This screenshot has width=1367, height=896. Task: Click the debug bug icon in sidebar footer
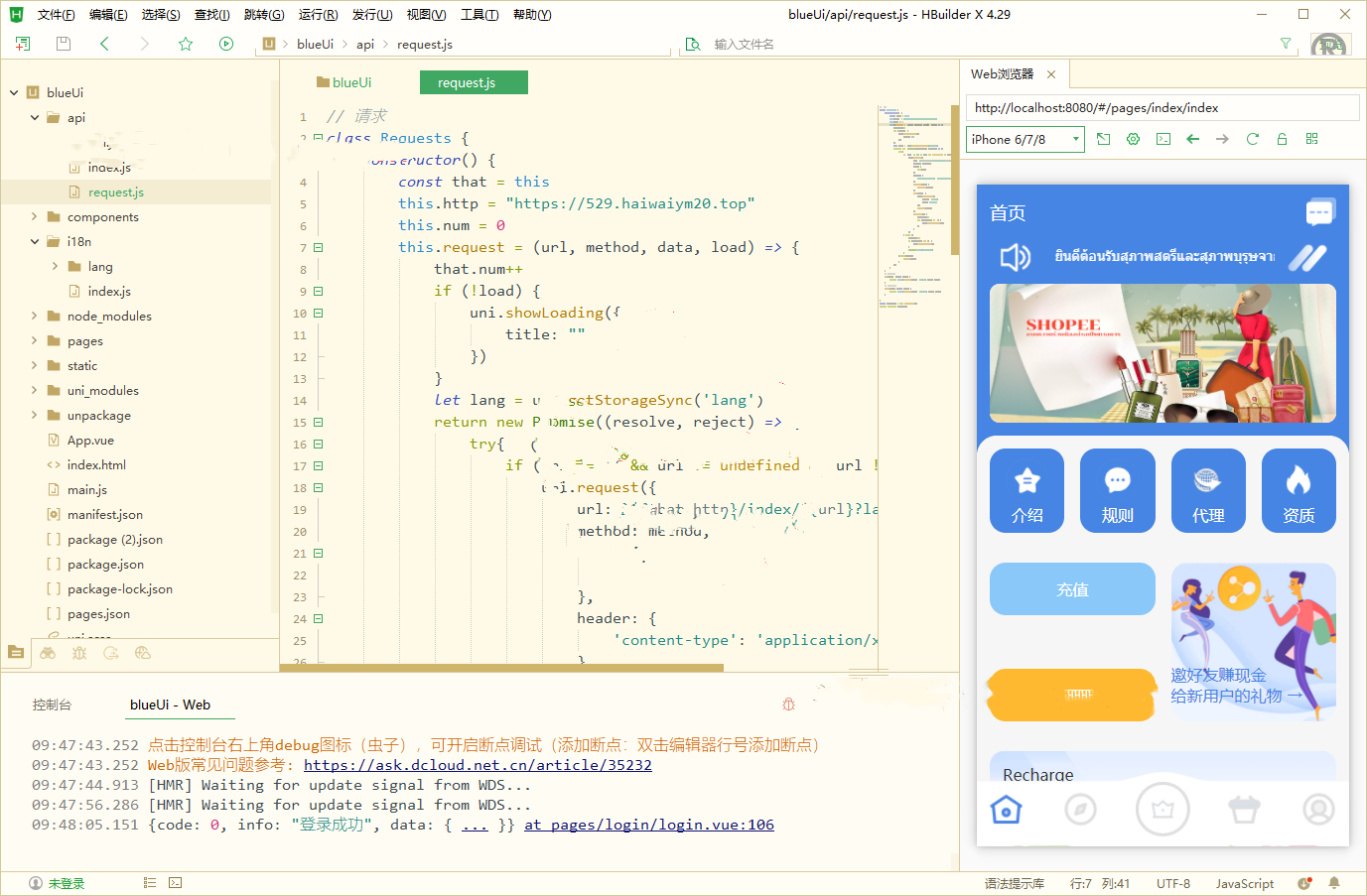pyautogui.click(x=79, y=653)
